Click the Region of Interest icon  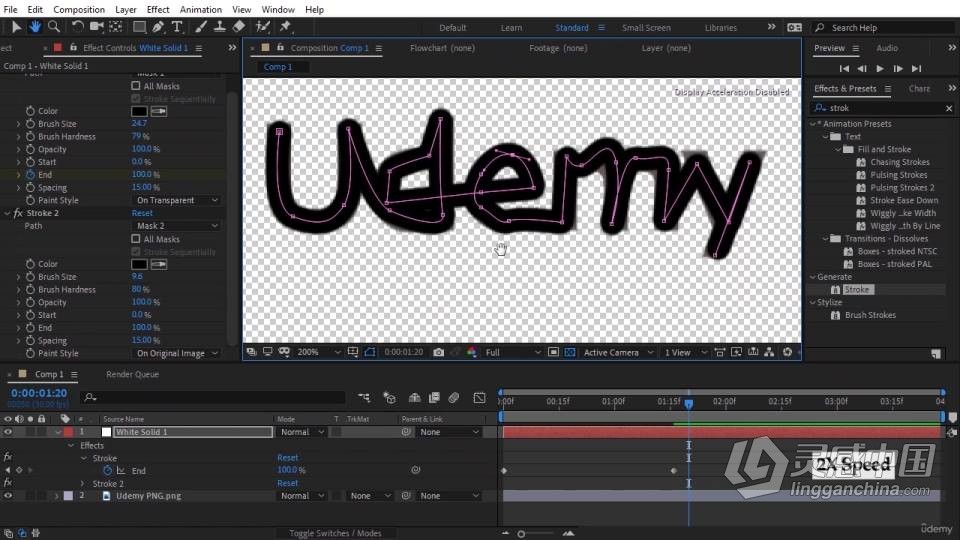coord(553,353)
